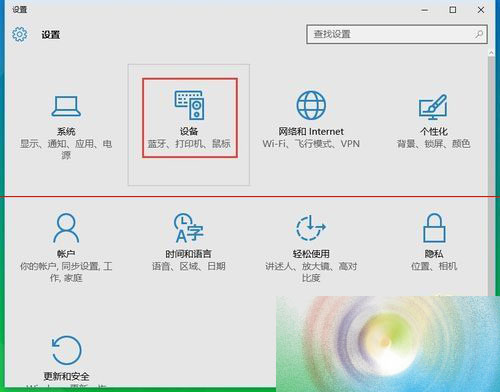Click the 显示、通知、应用、电源 description

[x=66, y=149]
